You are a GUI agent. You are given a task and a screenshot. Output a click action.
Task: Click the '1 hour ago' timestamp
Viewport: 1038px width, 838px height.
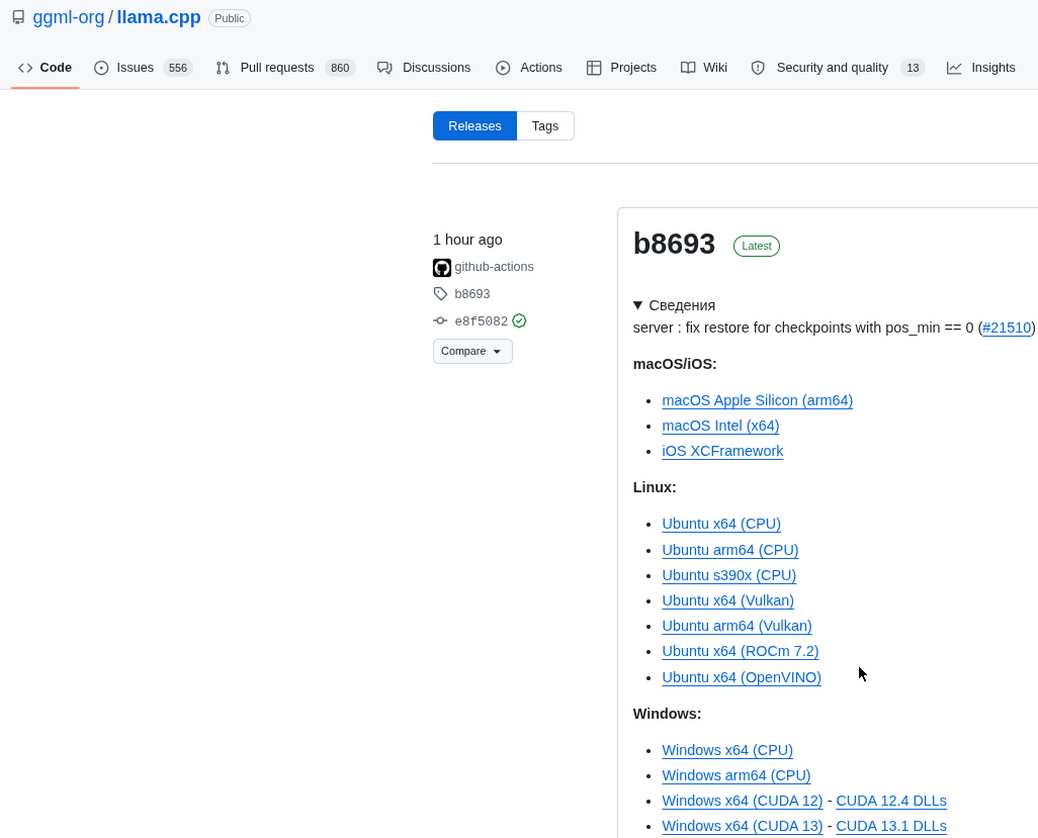pos(467,240)
